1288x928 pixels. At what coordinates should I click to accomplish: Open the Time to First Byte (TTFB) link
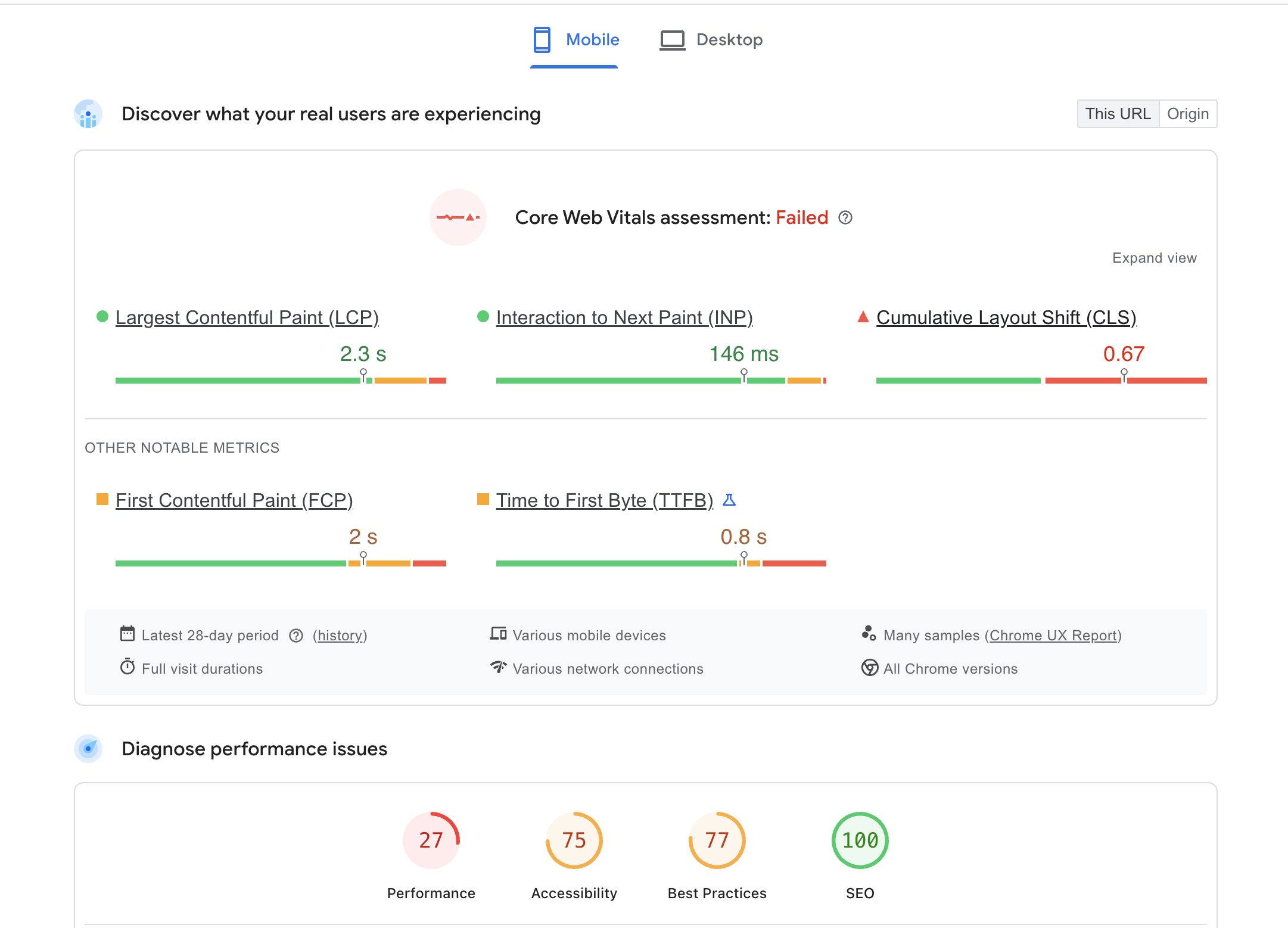[604, 500]
